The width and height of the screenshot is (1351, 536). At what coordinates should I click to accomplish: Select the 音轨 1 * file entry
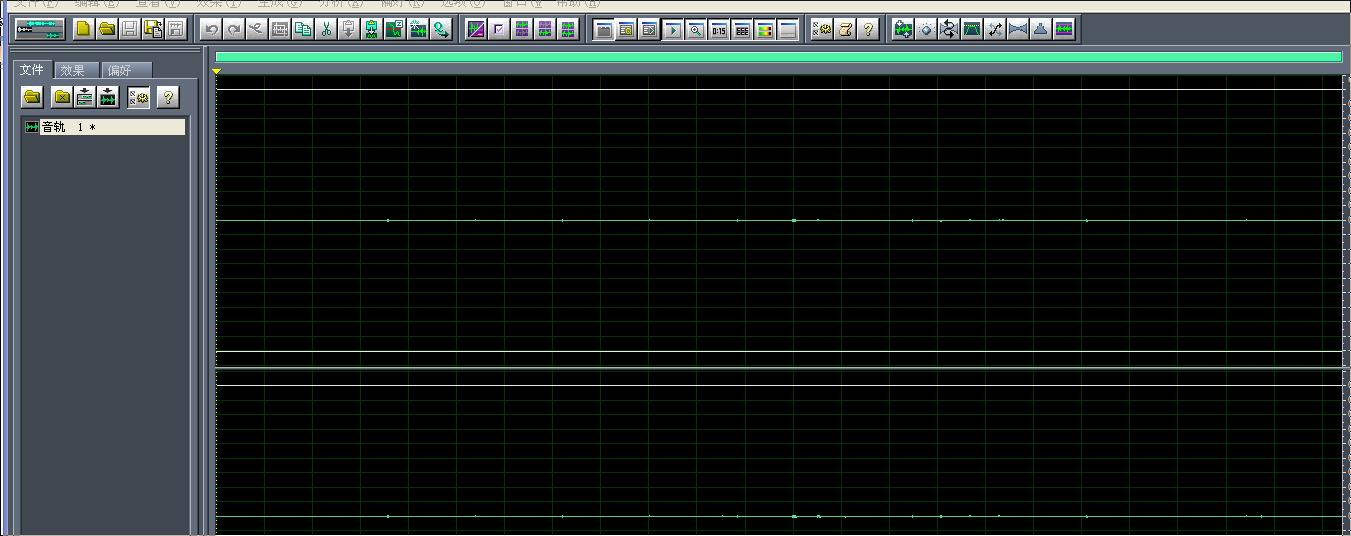(x=104, y=127)
